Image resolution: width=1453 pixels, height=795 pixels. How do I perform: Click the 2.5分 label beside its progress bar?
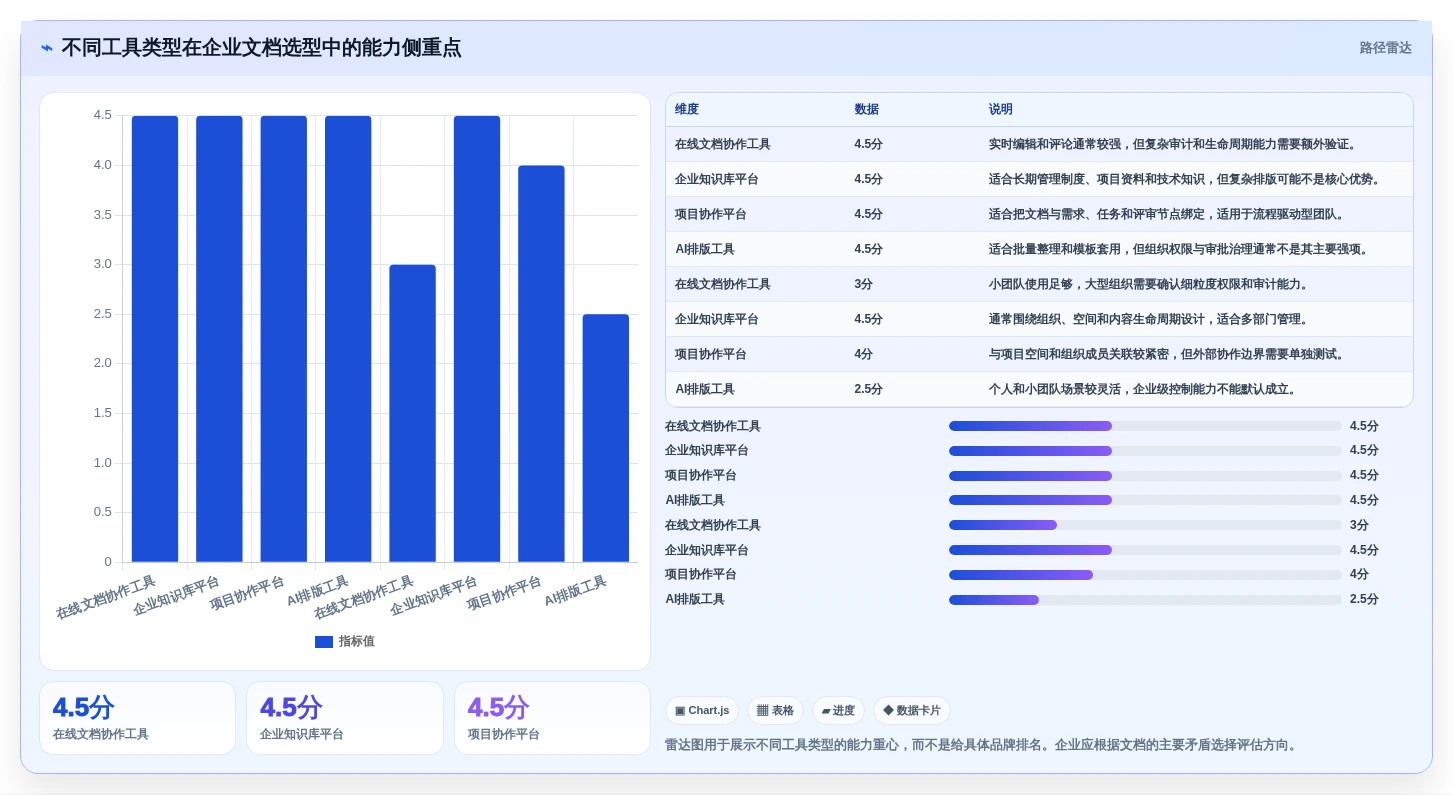pos(1364,600)
